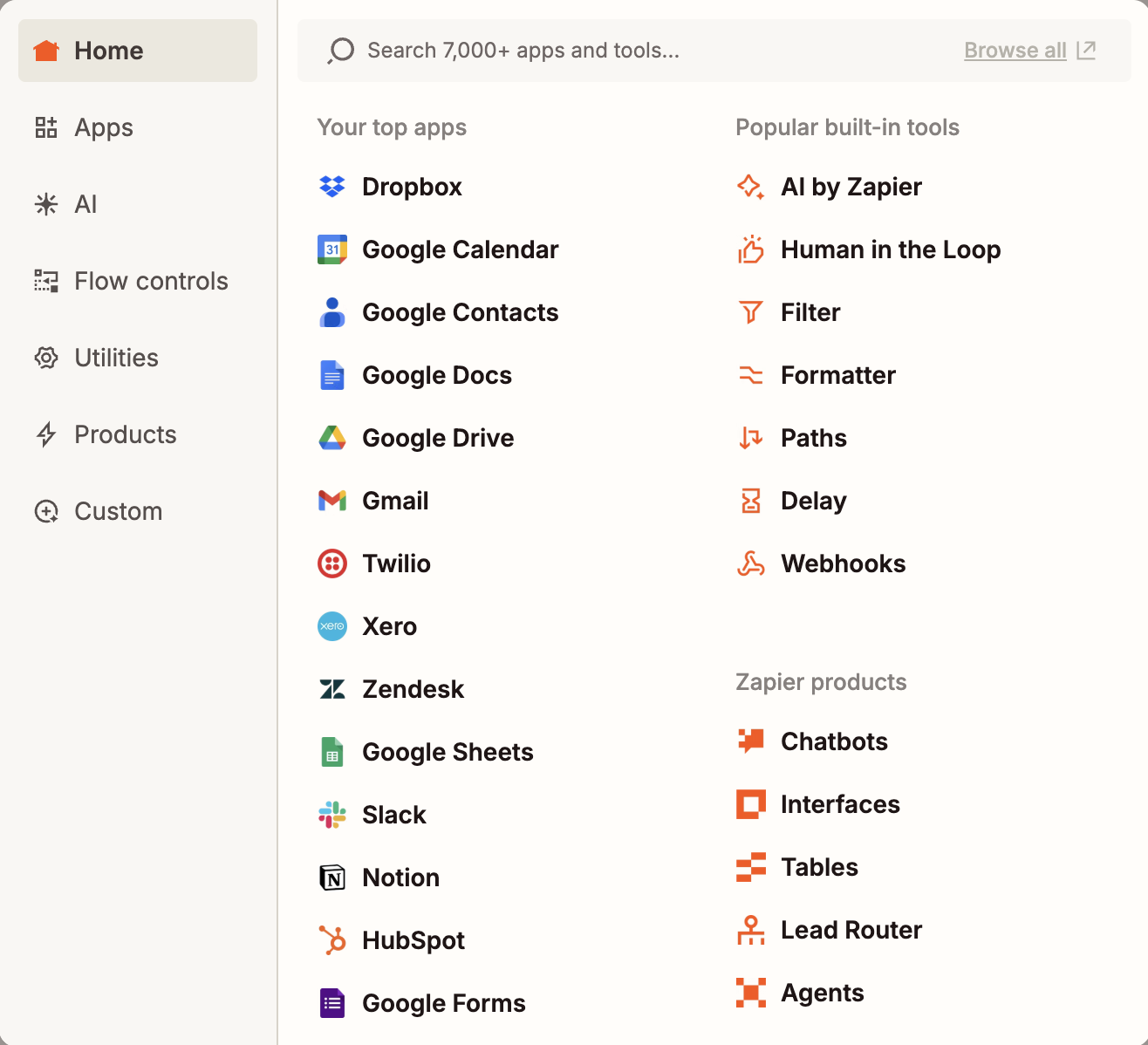The image size is (1148, 1045).
Task: Open the Paths built-in tool
Action: (x=813, y=437)
